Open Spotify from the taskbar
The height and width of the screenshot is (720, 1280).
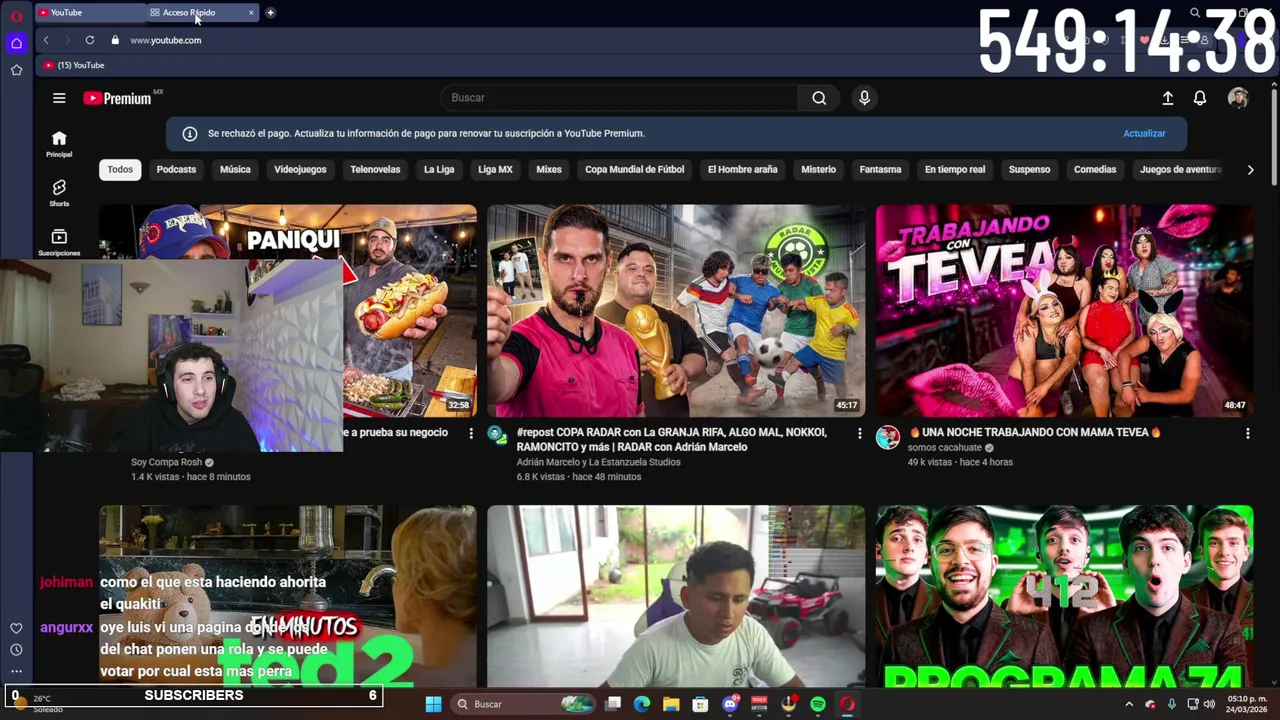click(818, 704)
